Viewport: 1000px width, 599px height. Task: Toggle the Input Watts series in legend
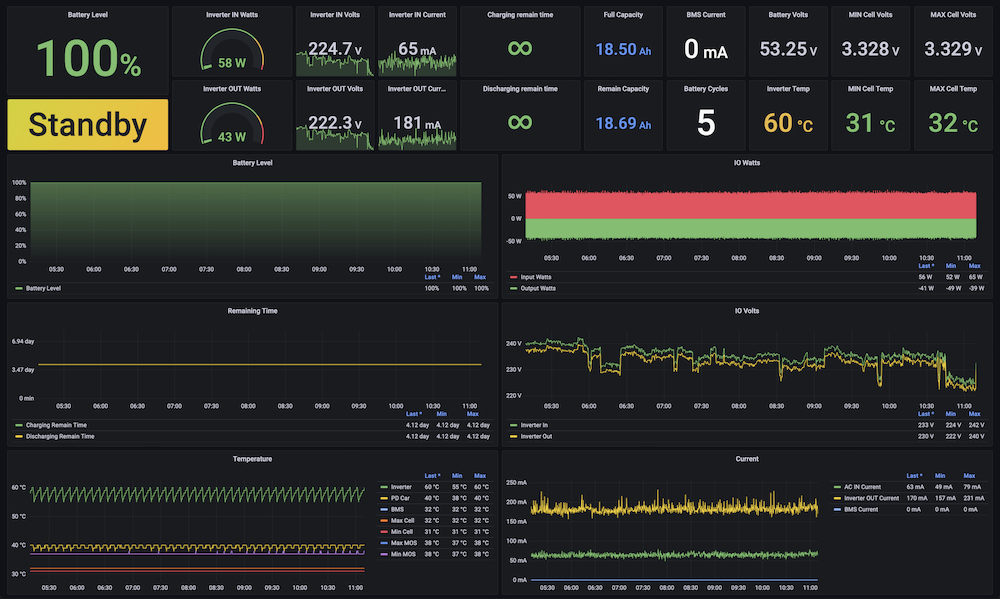(536, 277)
